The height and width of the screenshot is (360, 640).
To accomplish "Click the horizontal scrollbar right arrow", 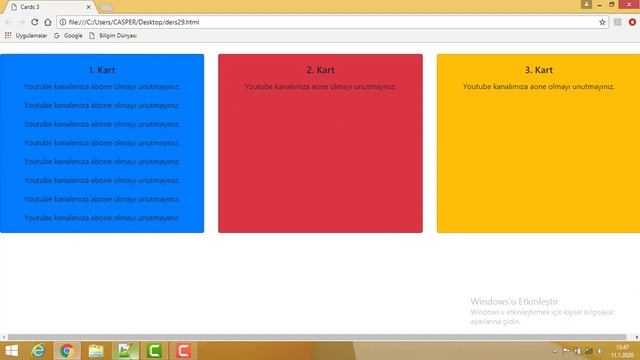I will coord(636,337).
